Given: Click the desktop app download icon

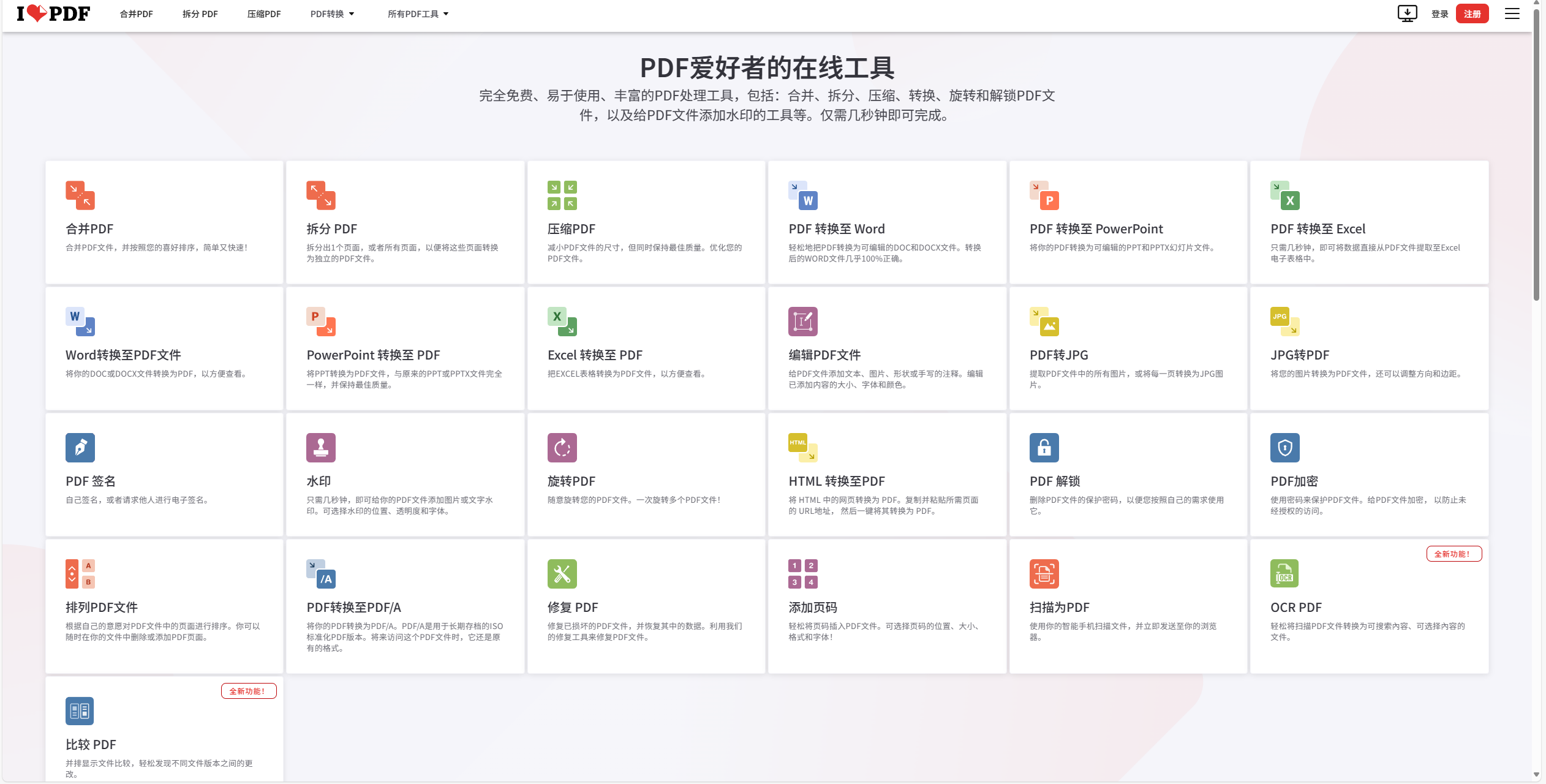Looking at the screenshot, I should [x=1407, y=13].
